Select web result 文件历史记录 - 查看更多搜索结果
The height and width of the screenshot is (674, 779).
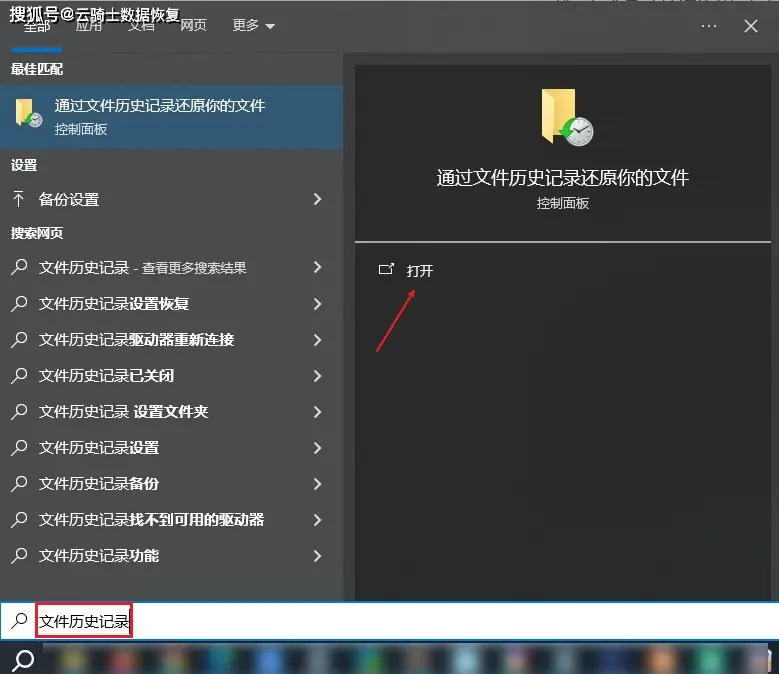click(171, 268)
